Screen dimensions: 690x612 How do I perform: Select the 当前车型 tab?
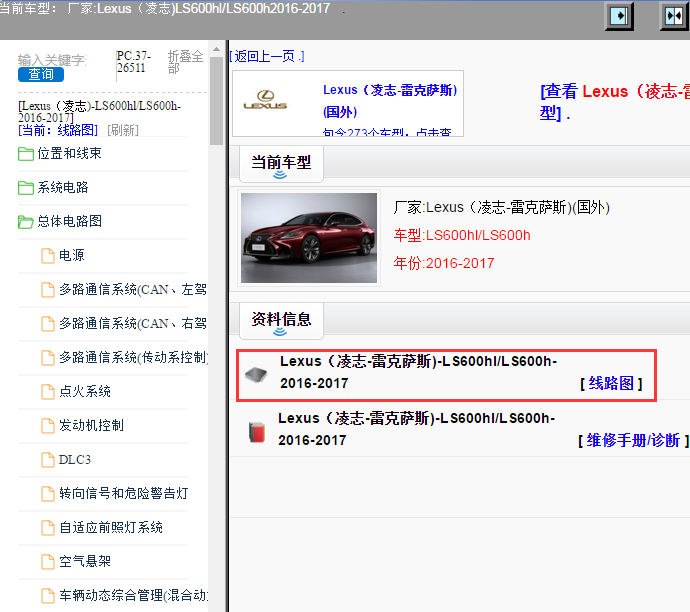281,164
